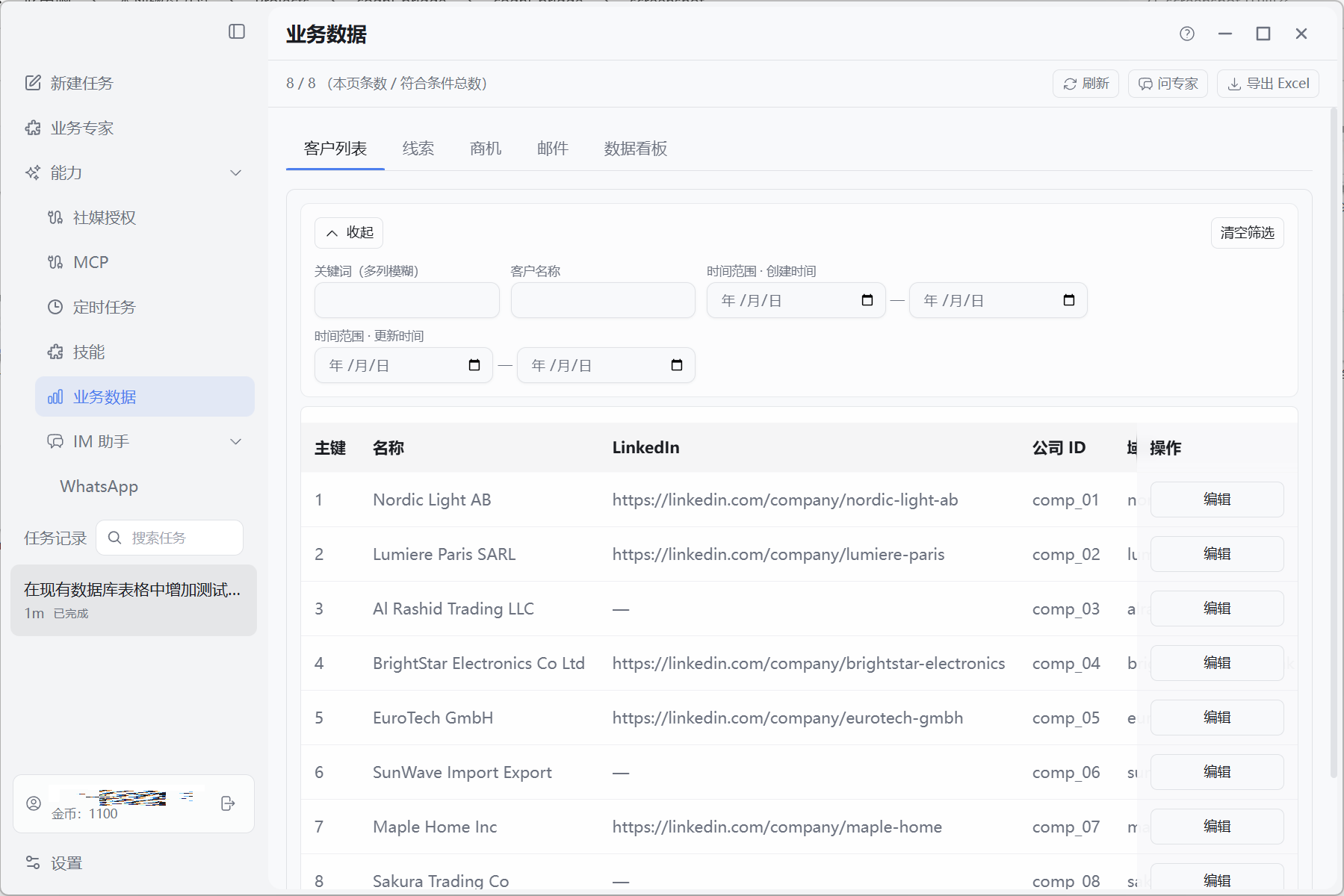This screenshot has height=896, width=1344.
Task: Click 编辑 for Nordic Light AB
Action: pos(1217,500)
